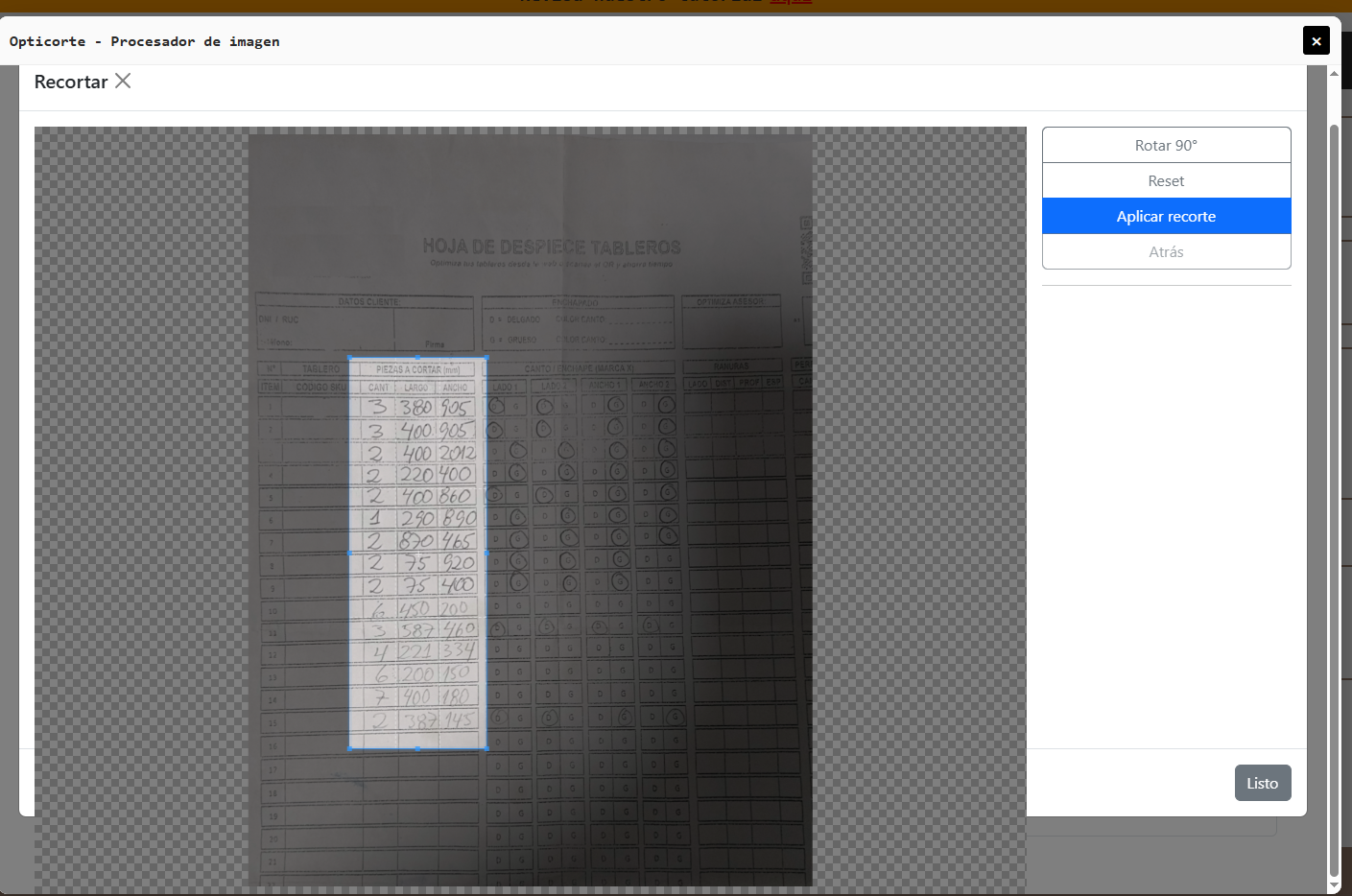
Task: Click the right-middle crop edge handle
Action: (x=486, y=554)
